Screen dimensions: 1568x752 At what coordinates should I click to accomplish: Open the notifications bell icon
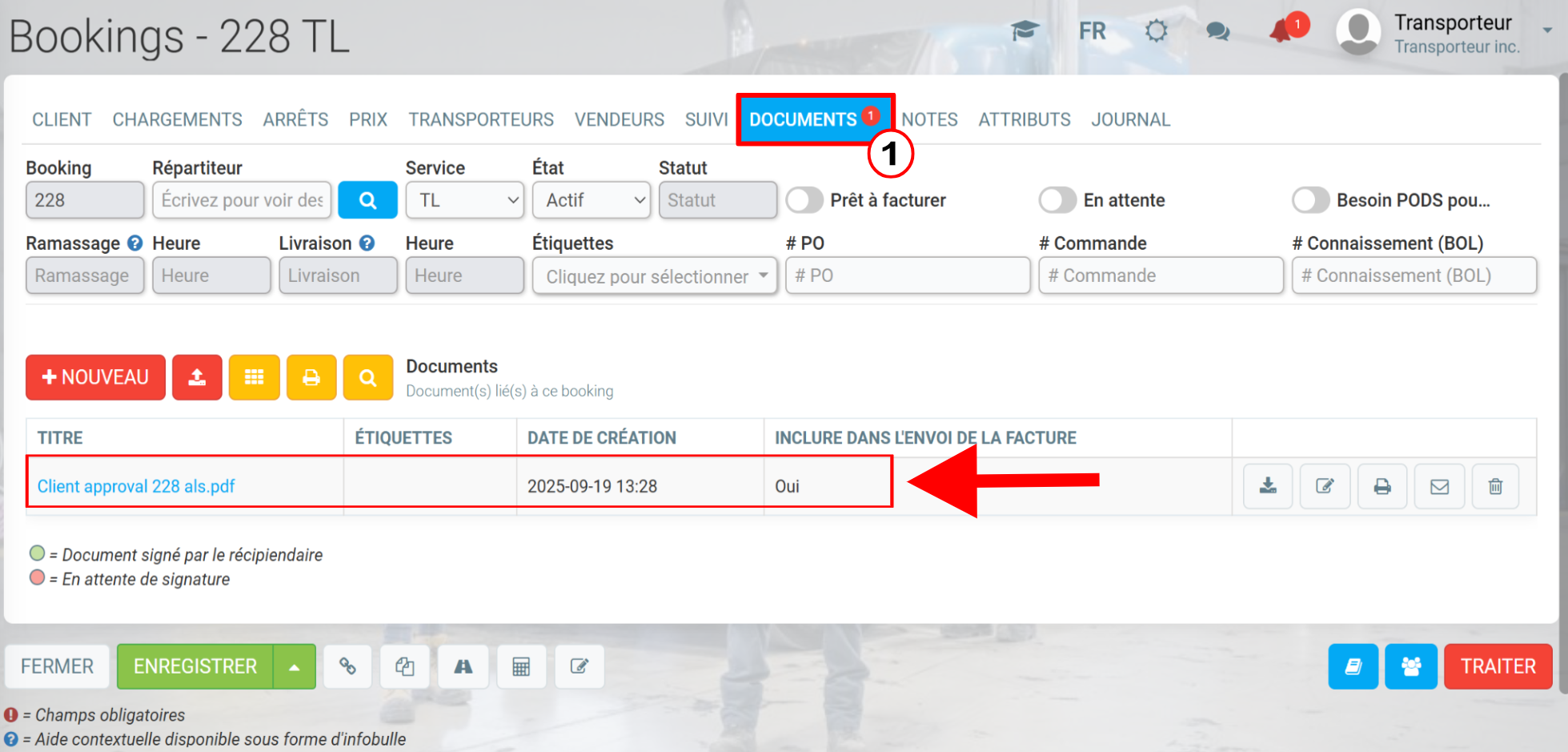coord(1282,30)
